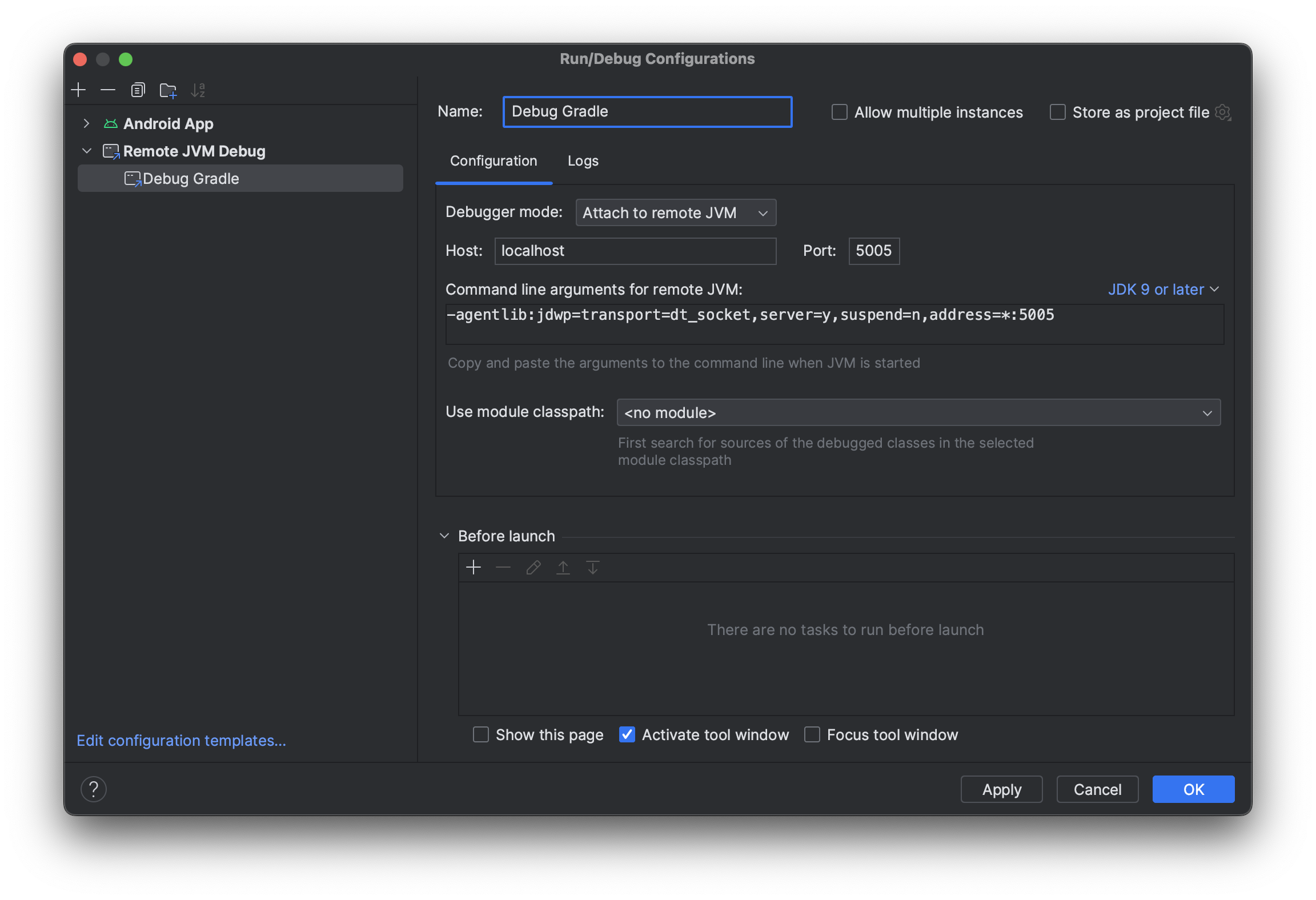Screen dimensions: 1316x900
Task: Create a new configuration folder
Action: (x=168, y=90)
